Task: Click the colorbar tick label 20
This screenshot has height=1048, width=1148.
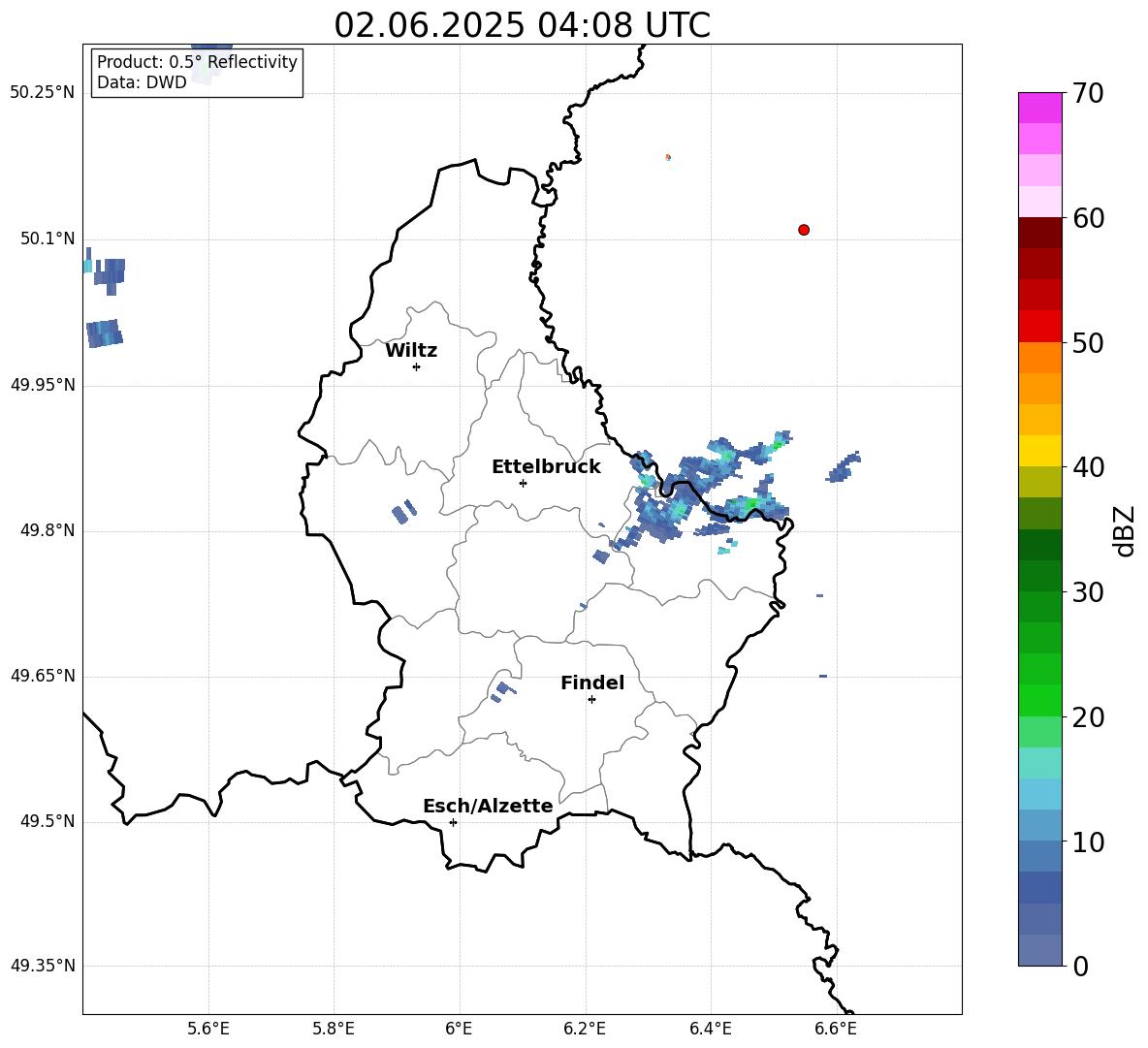Action: coord(1088,717)
